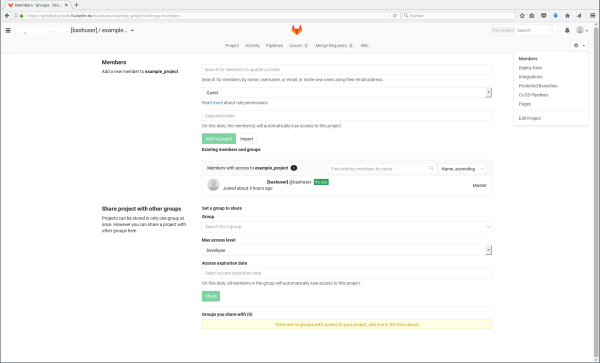Click the page vertical scrollbar
The width and height of the screenshot is (600, 363).
[596, 191]
